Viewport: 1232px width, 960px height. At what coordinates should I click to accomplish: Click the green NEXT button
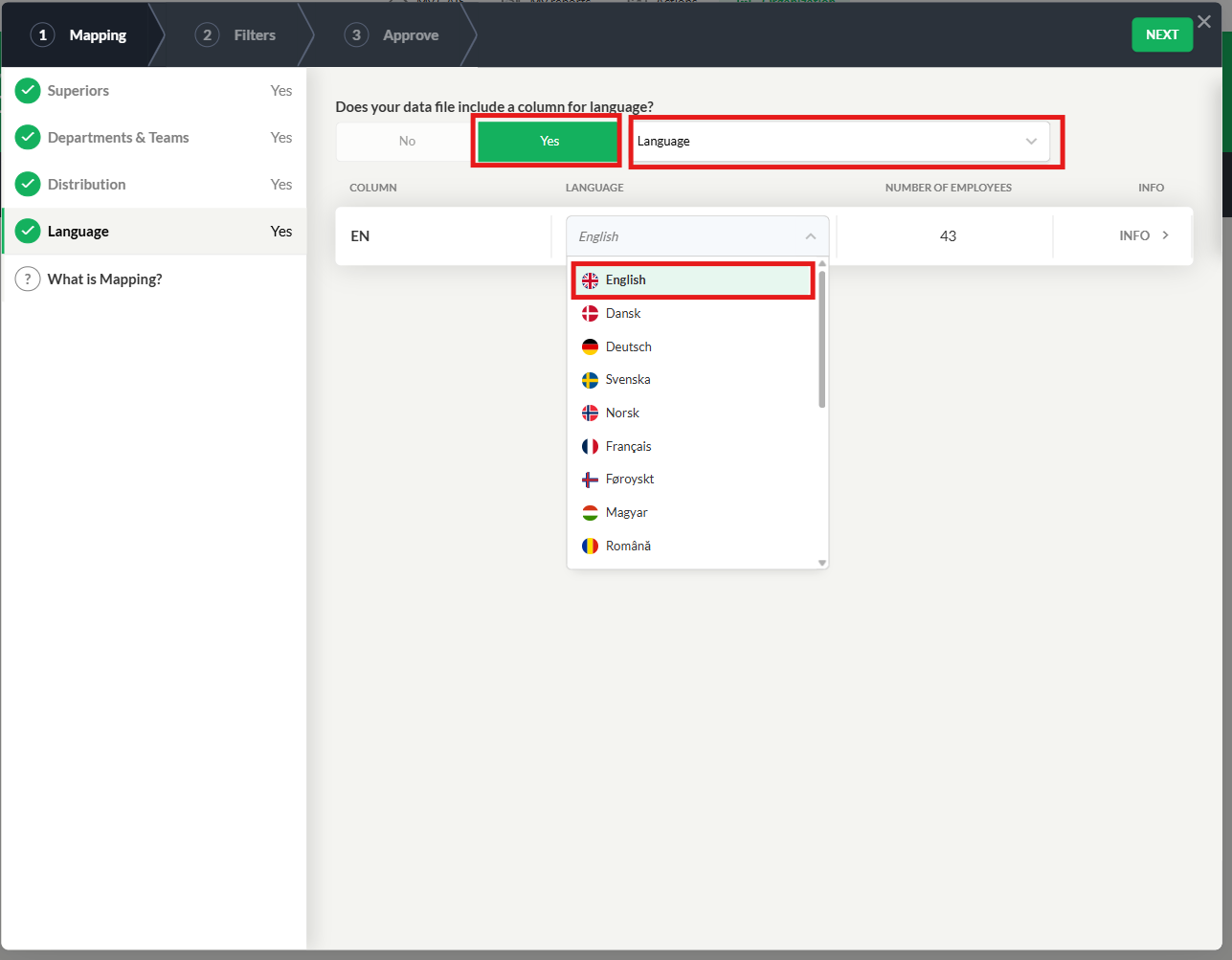pos(1162,34)
